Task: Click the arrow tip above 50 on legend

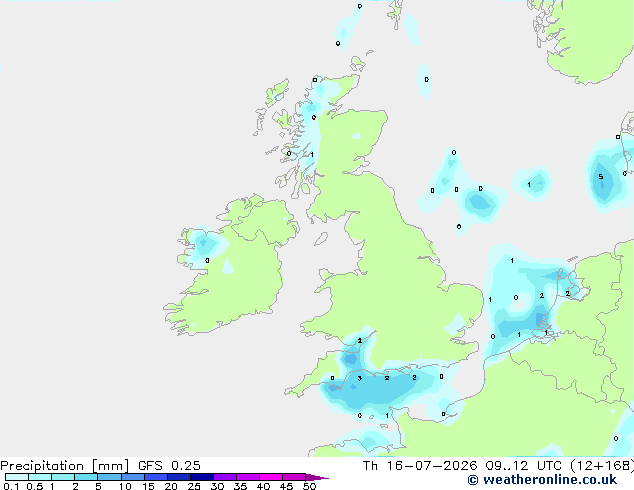Action: (x=317, y=477)
